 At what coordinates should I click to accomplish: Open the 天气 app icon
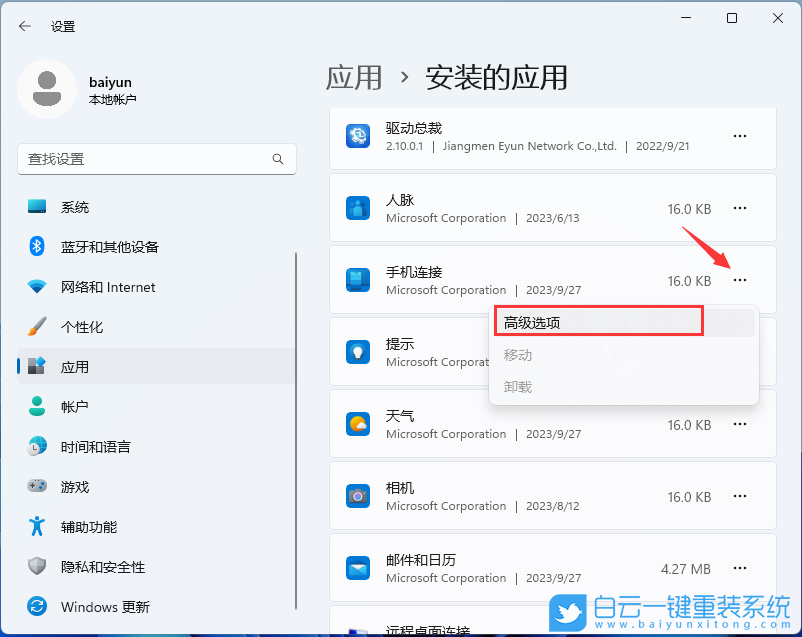(x=358, y=424)
